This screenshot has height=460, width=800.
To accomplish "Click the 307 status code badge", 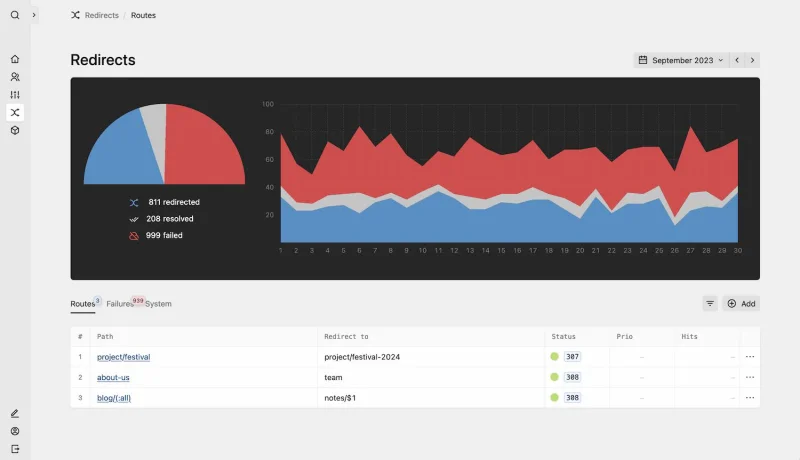I will (x=572, y=356).
